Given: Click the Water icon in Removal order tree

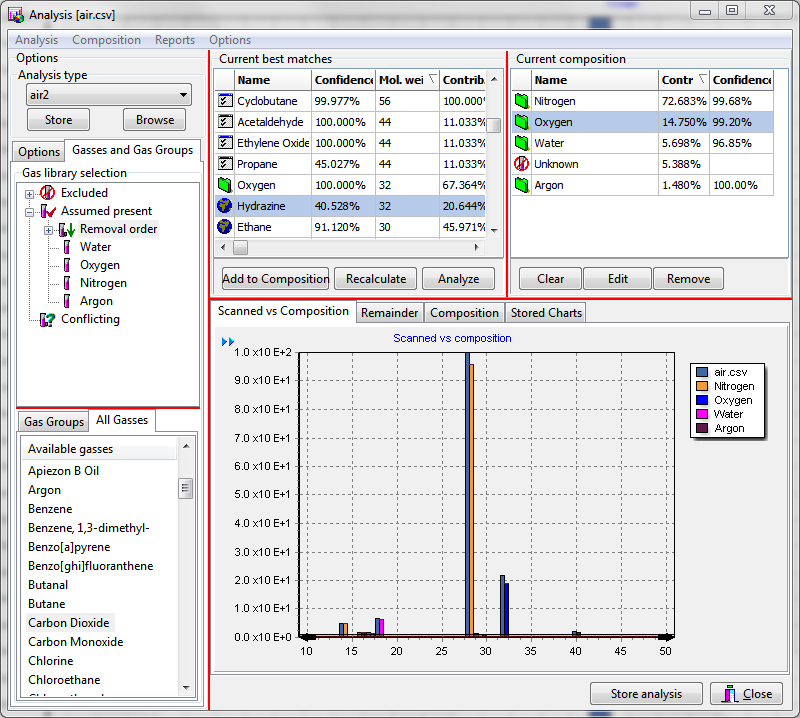Looking at the screenshot, I should coord(67,247).
